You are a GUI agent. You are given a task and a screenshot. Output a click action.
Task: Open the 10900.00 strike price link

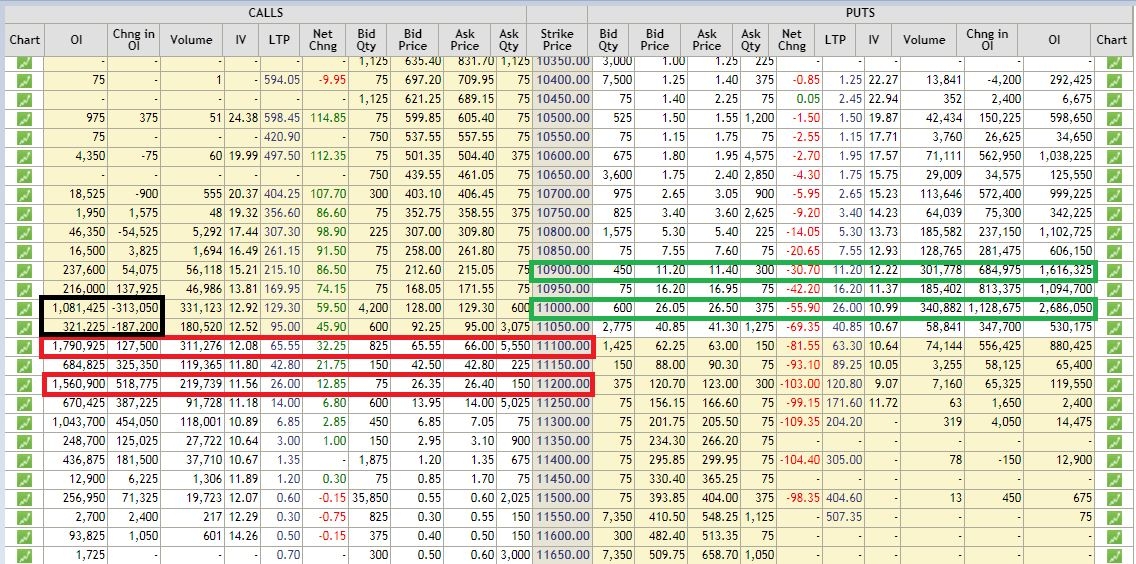point(563,270)
